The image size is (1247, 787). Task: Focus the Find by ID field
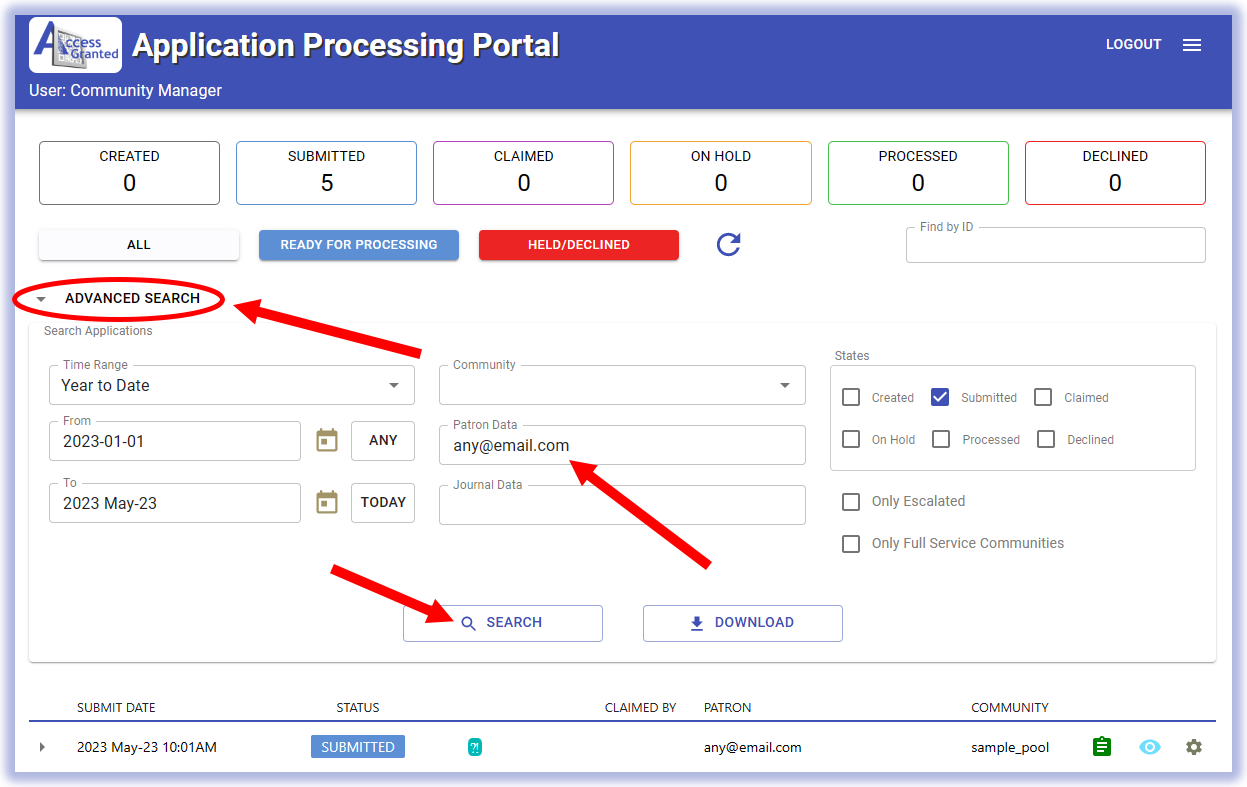pyautogui.click(x=1056, y=245)
